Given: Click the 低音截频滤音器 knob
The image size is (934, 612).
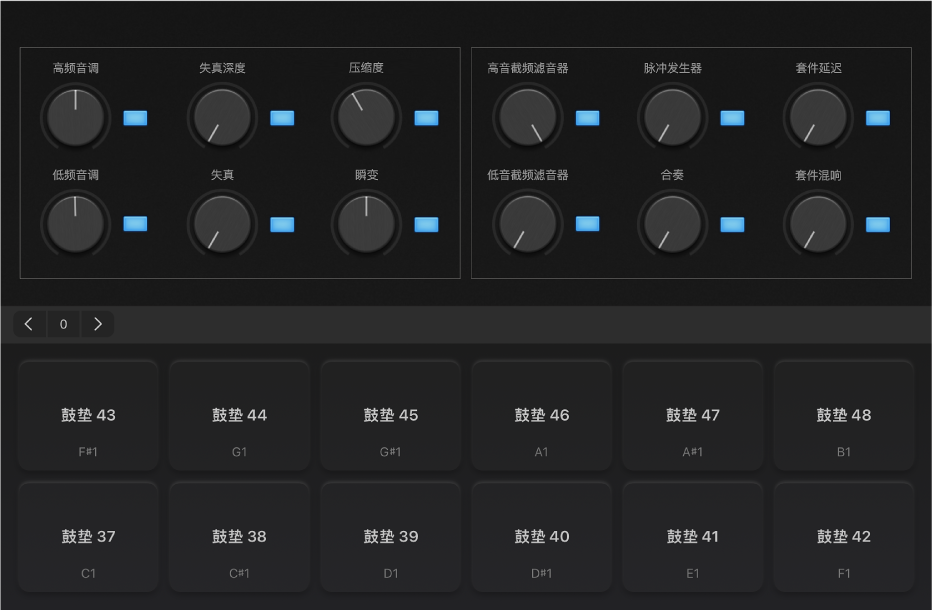Looking at the screenshot, I should [x=528, y=224].
